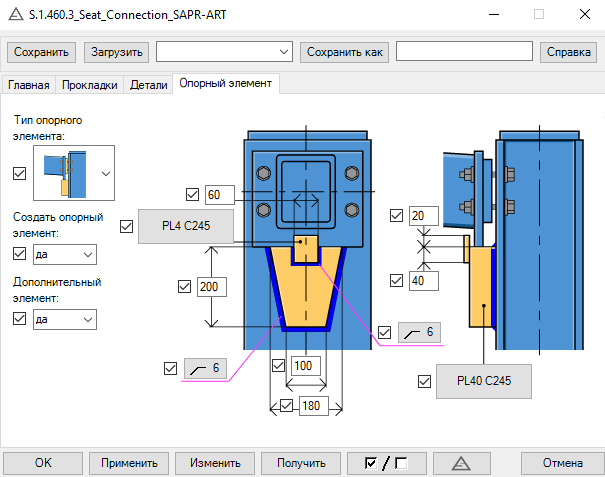Click the PL4 C245 plate field
The image size is (605, 477).
tap(185, 227)
